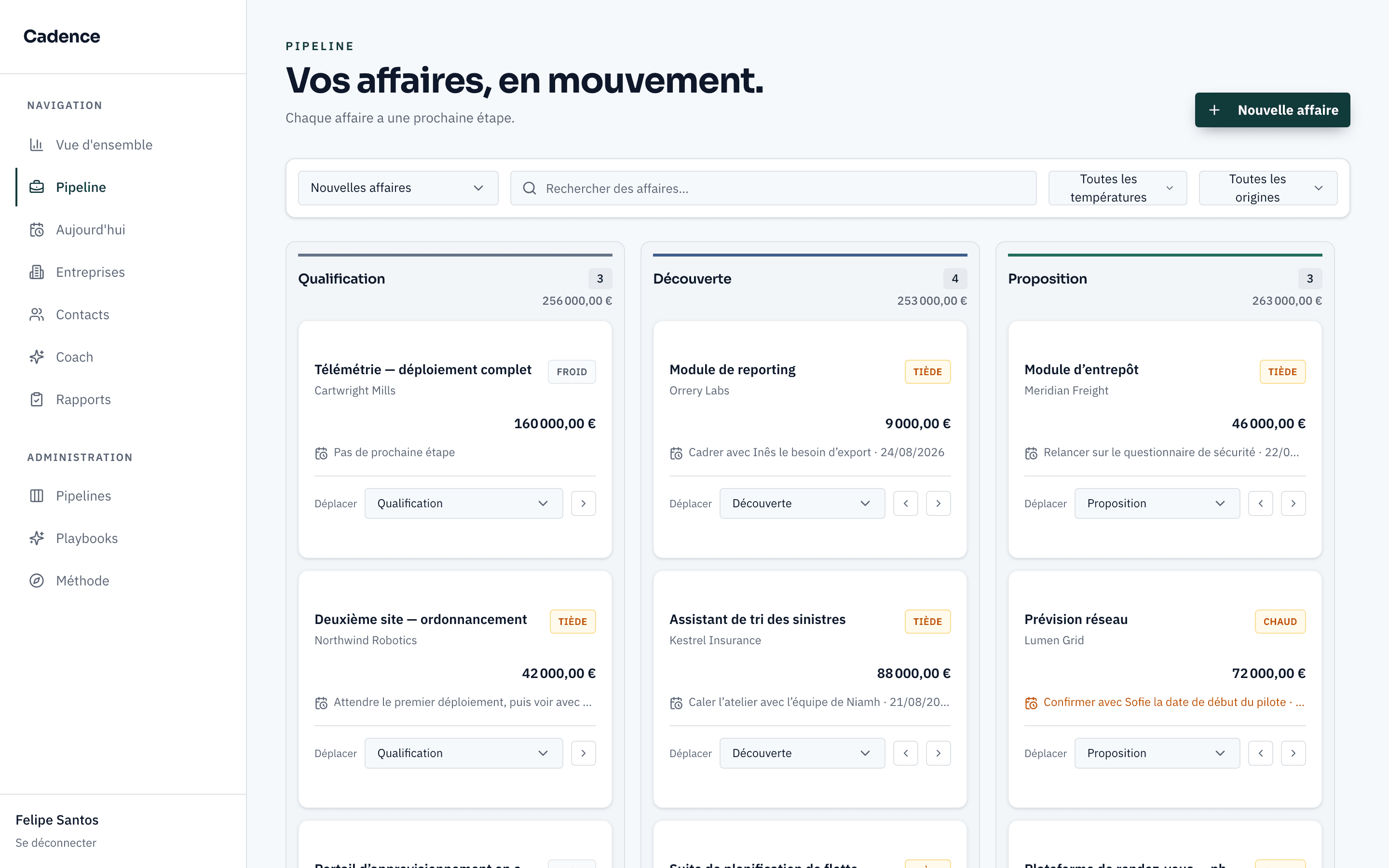Click Northwind Robotics company name
The height and width of the screenshot is (868, 1389).
[366, 640]
